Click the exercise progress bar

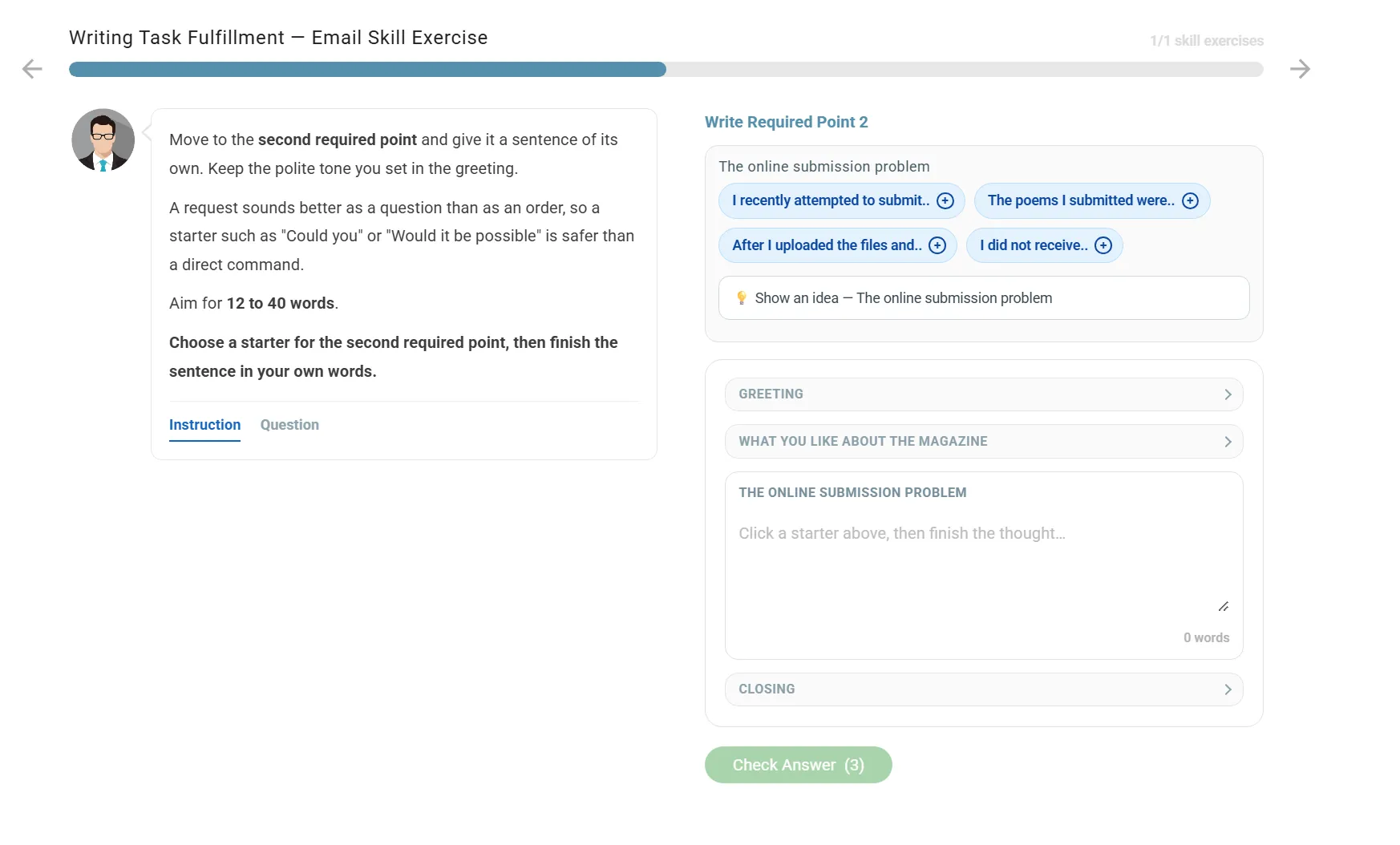click(x=666, y=69)
